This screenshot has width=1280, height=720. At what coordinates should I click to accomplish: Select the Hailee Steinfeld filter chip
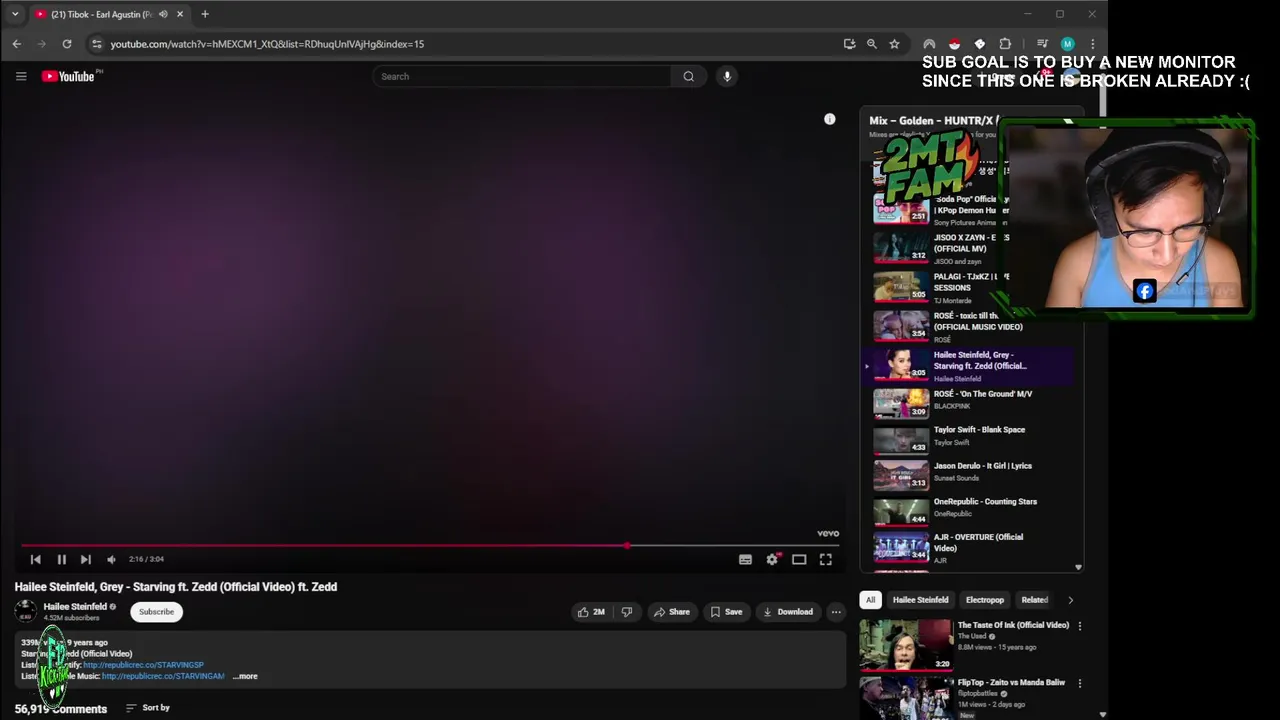[x=920, y=600]
